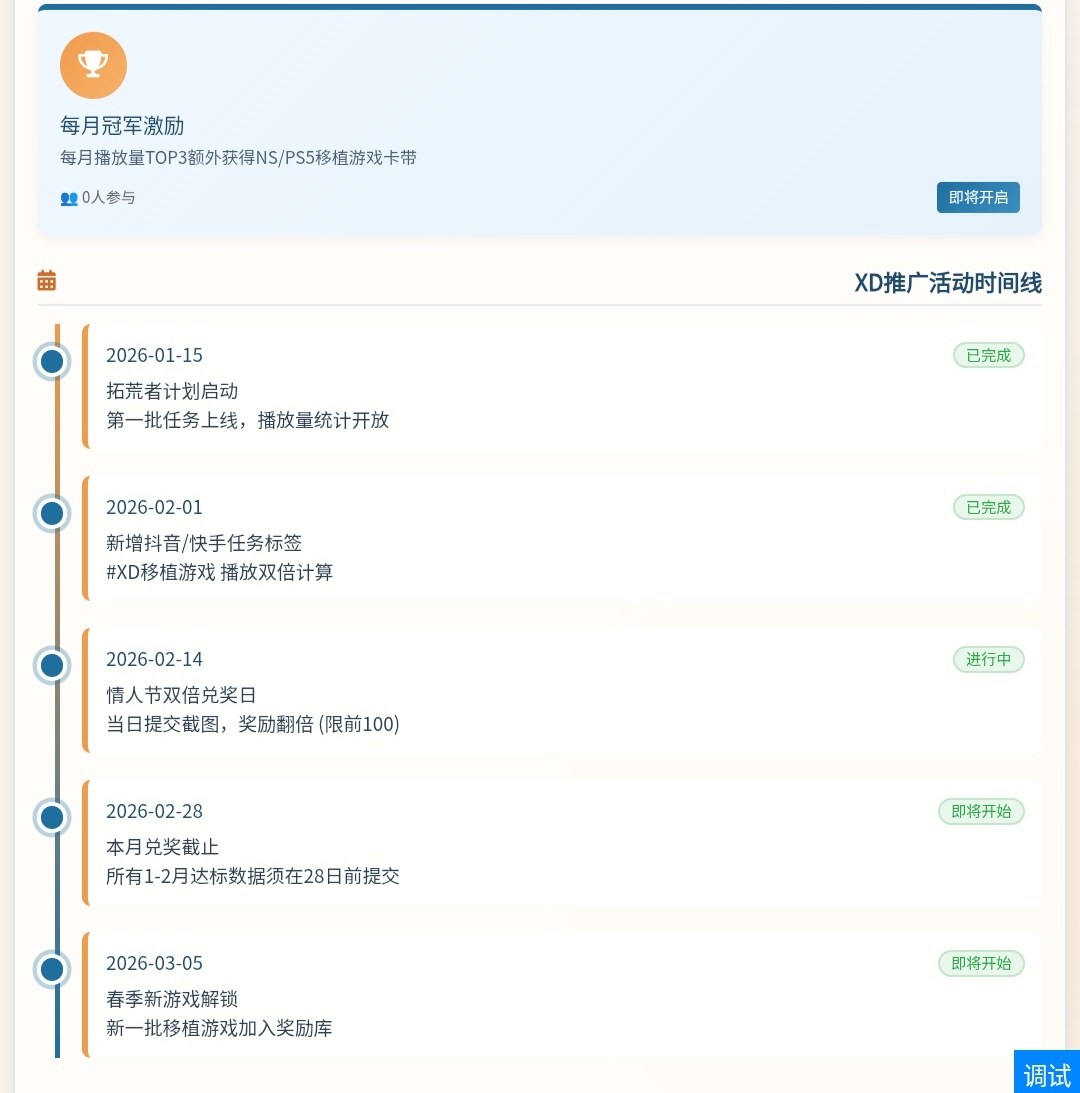The width and height of the screenshot is (1080, 1093).
Task: Click the 即将开始 badge on the 春季新游戏解锁 entry
Action: click(x=981, y=963)
